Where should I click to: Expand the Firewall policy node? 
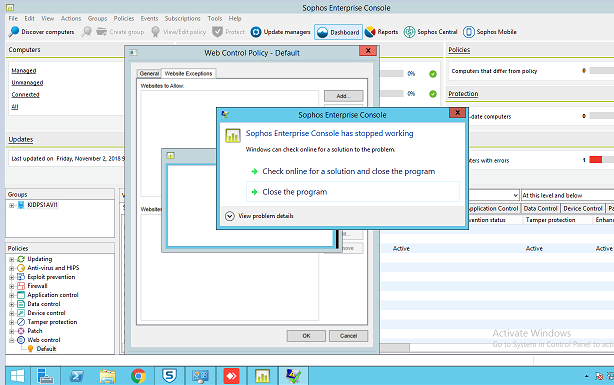point(12,286)
